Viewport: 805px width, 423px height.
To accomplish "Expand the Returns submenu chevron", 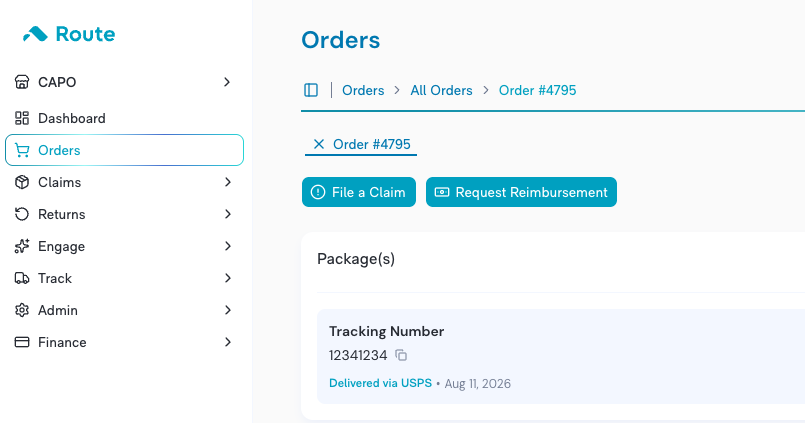I will (228, 214).
